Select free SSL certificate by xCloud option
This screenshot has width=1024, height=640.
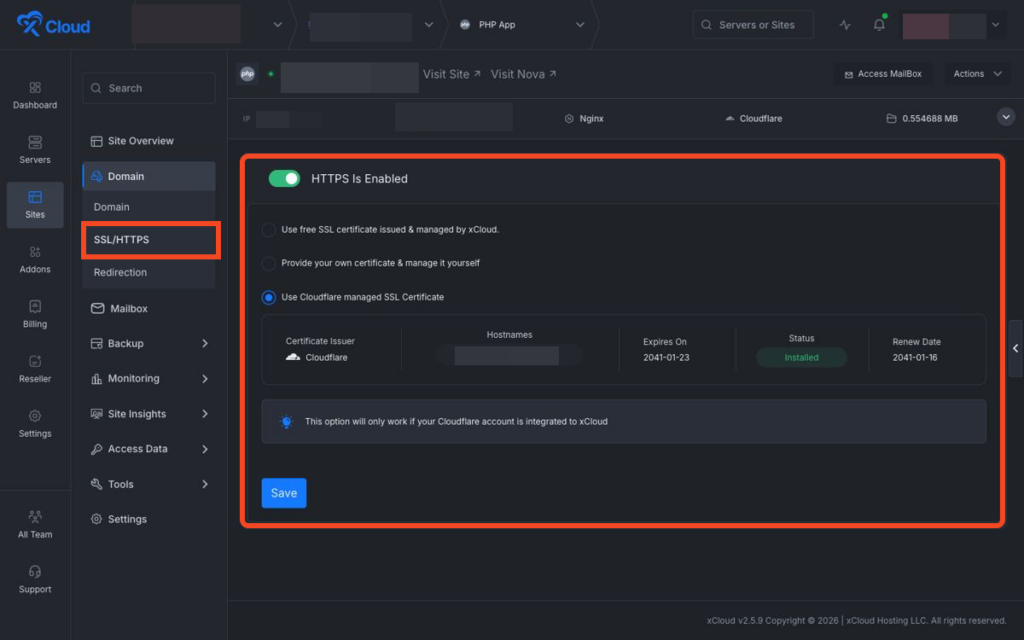click(x=268, y=230)
